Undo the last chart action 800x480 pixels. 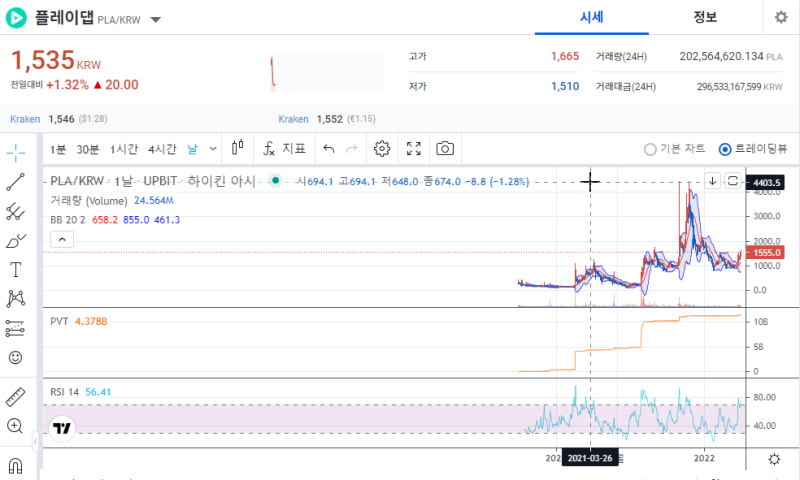point(329,149)
